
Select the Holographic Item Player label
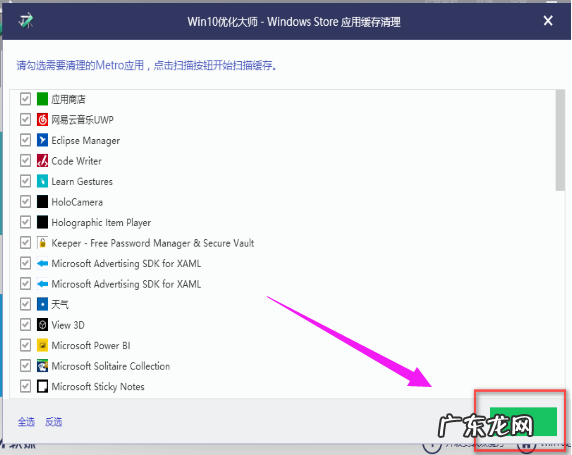coord(101,223)
